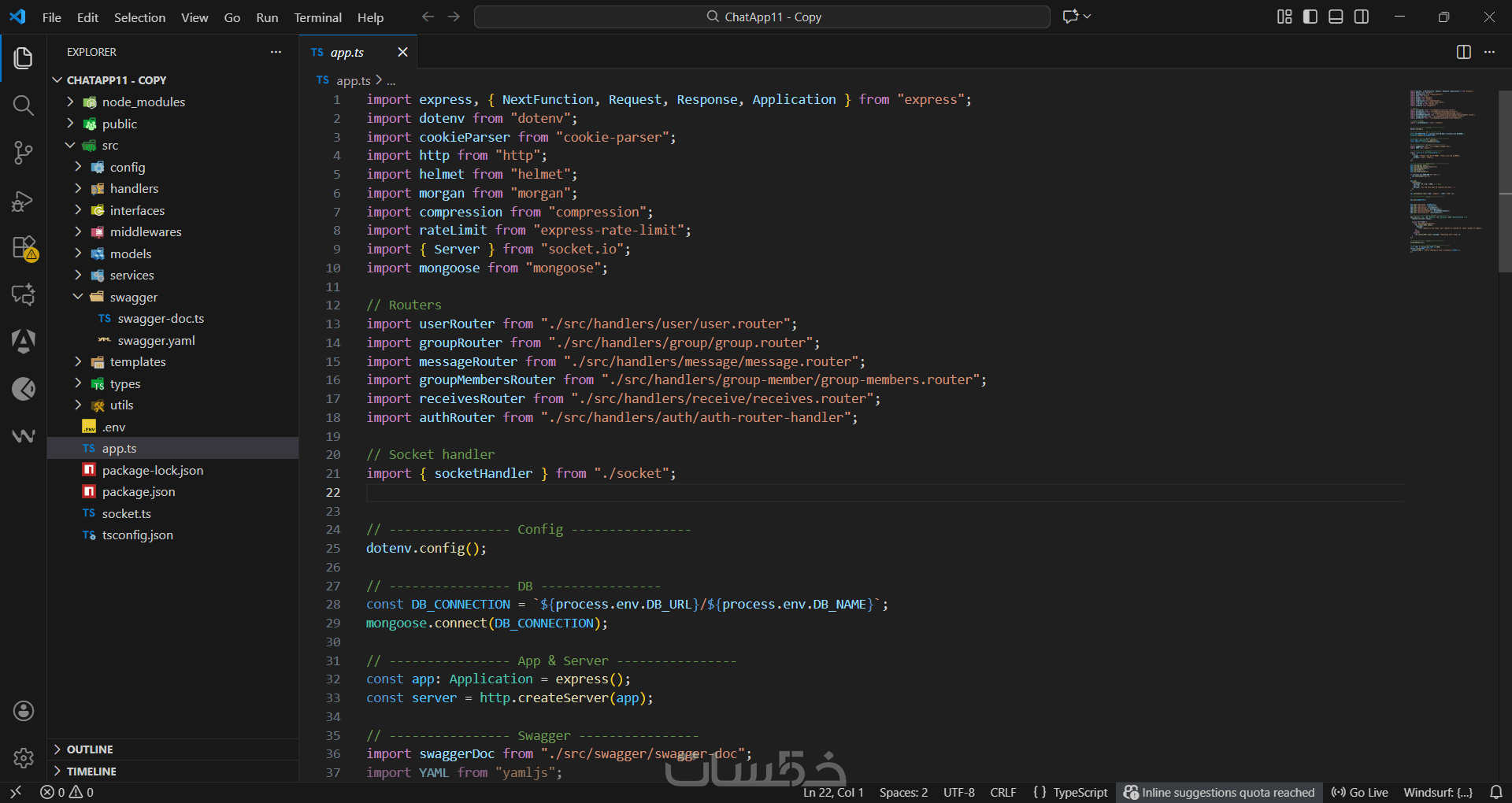Image resolution: width=1512 pixels, height=803 pixels.
Task: Open notifications bell in status bar
Action: 1496,792
